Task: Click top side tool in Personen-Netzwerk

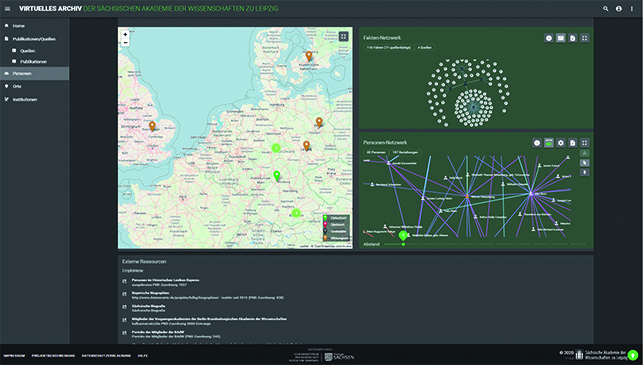Action: pyautogui.click(x=585, y=153)
